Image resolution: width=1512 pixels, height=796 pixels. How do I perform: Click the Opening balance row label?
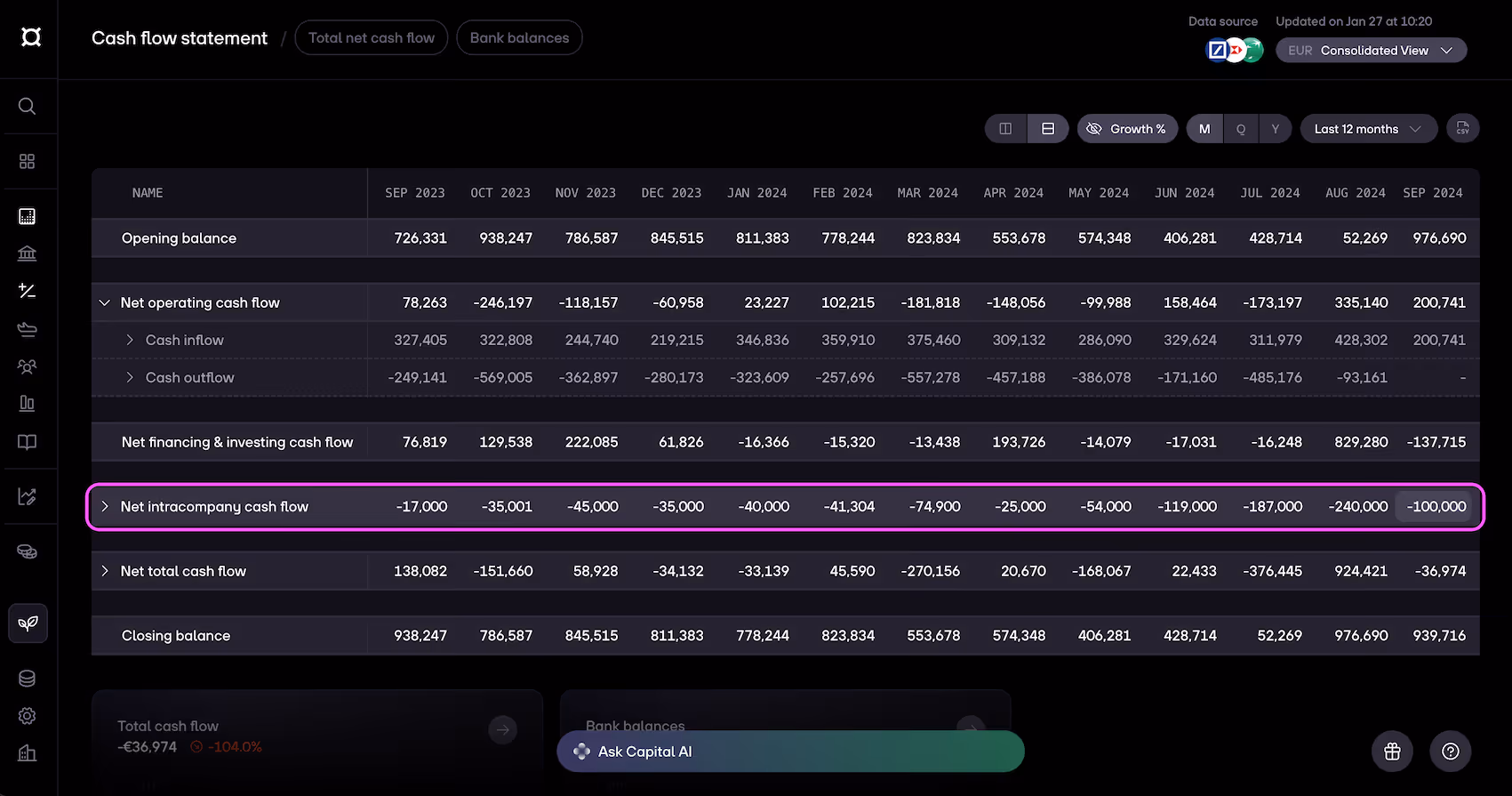(179, 238)
